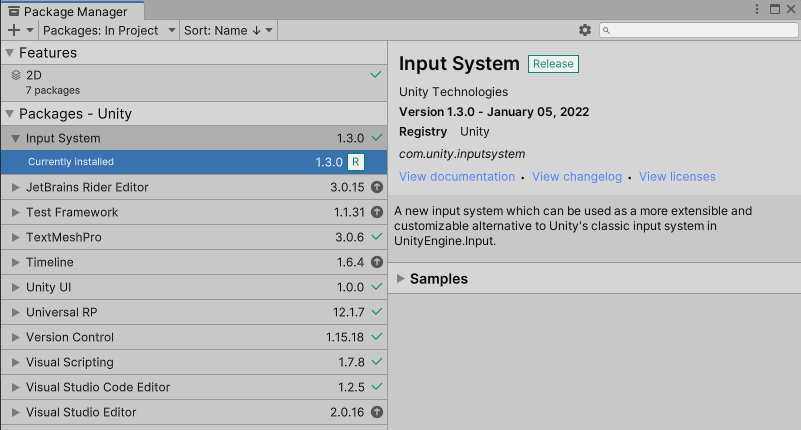
Task: Click Universal RP installed checkmark
Action: (377, 312)
